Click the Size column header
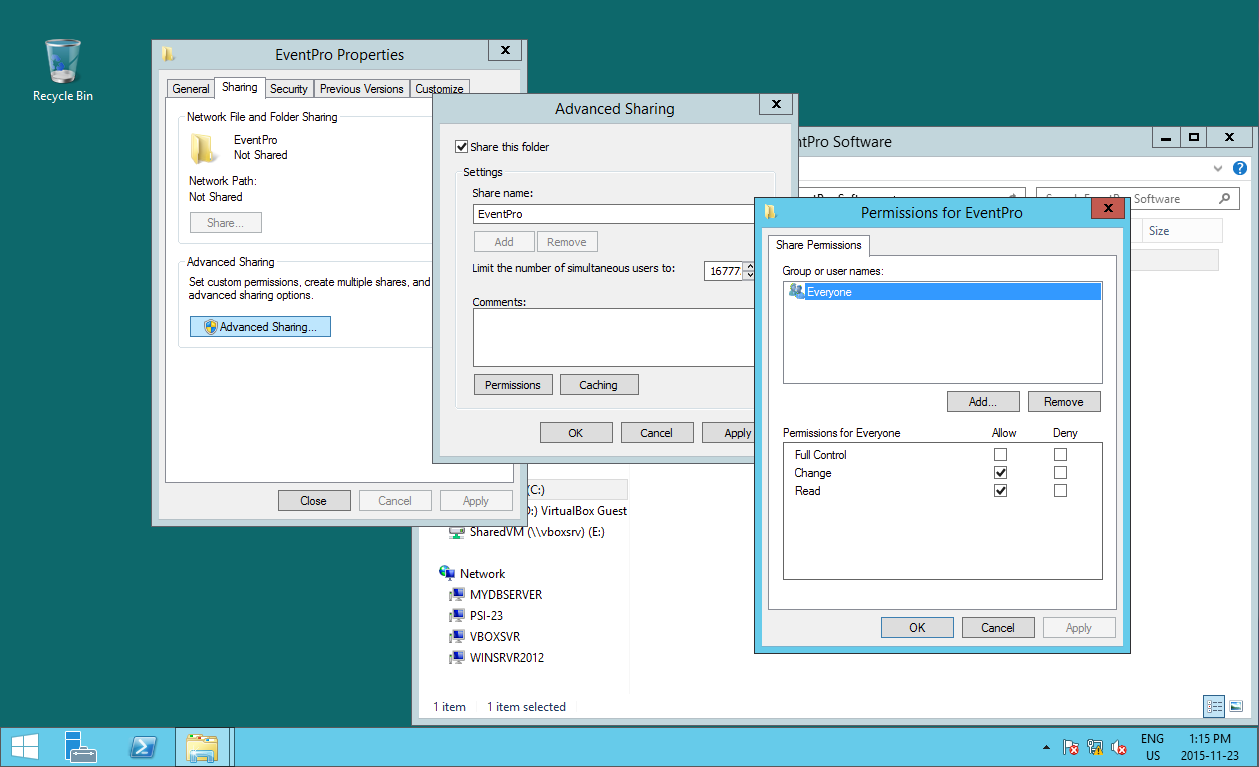The image size is (1259, 767). tap(1180, 231)
